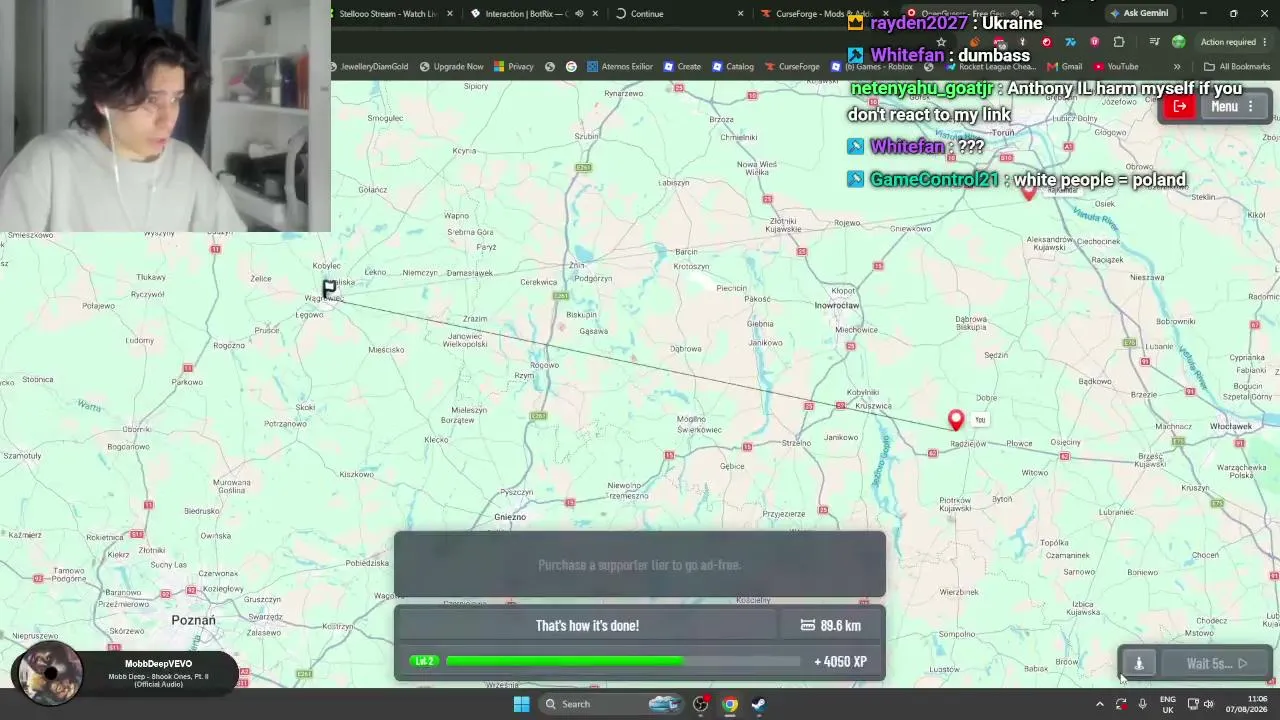The image size is (1280, 720).
Task: Switch to the Stellooo Stream tab
Action: (388, 14)
